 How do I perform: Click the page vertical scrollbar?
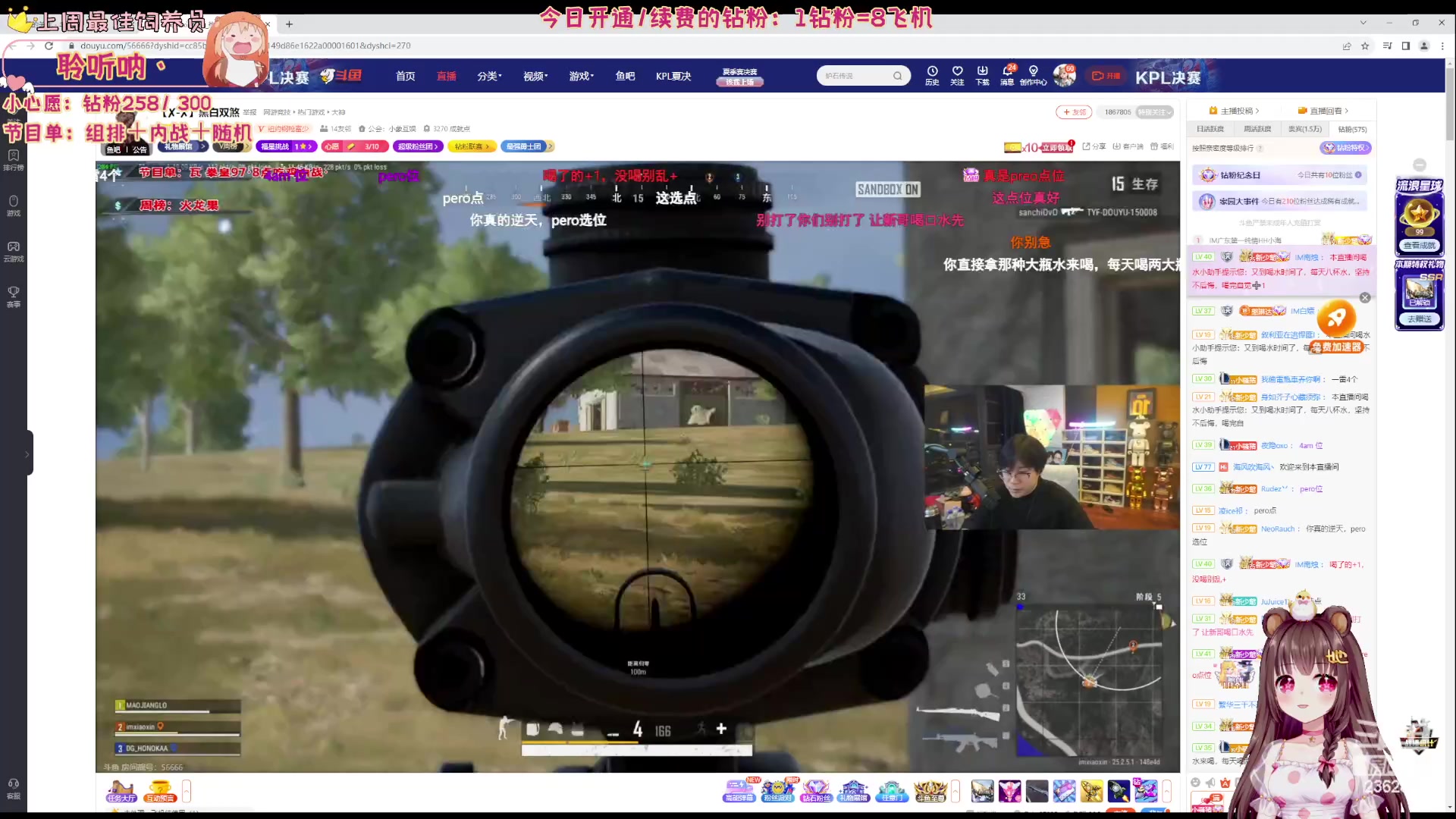click(x=1450, y=106)
